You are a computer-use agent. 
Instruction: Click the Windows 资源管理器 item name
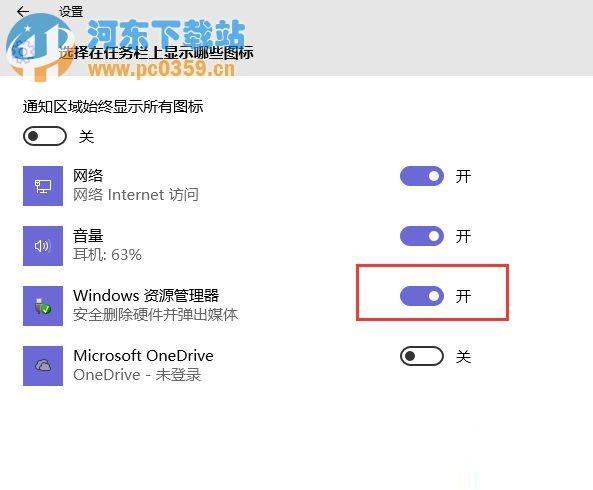click(146, 296)
